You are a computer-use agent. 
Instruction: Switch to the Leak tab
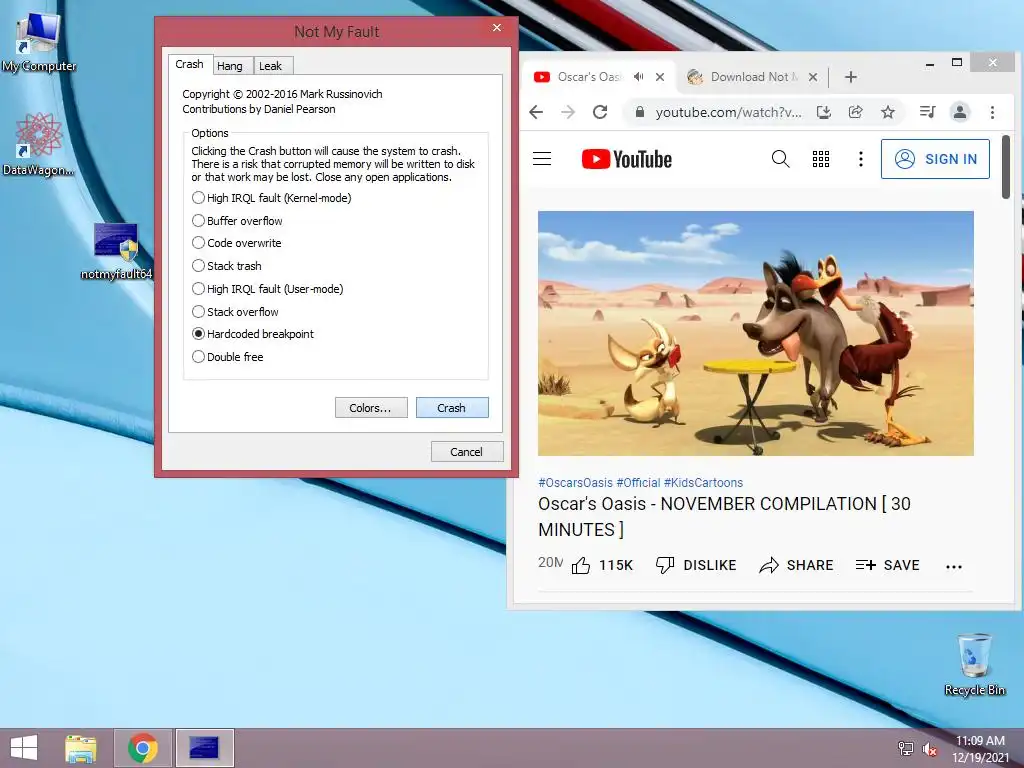point(270,66)
